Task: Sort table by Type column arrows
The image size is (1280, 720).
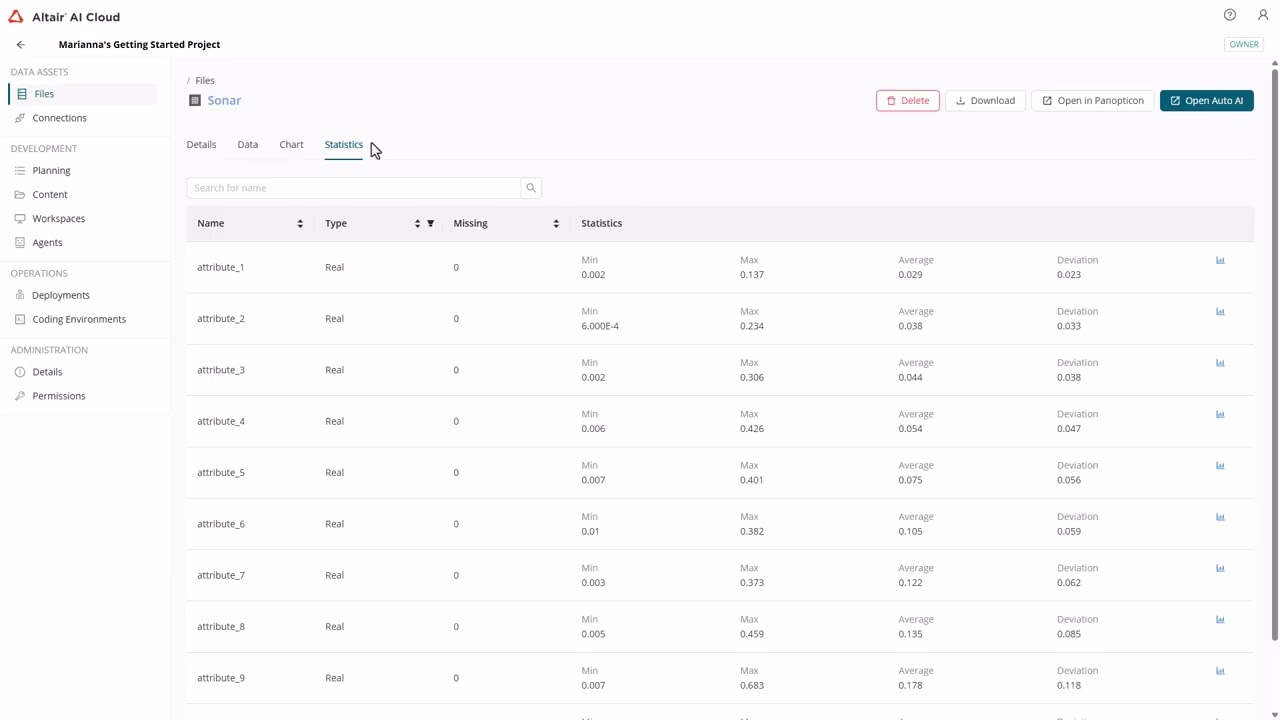Action: (x=417, y=223)
